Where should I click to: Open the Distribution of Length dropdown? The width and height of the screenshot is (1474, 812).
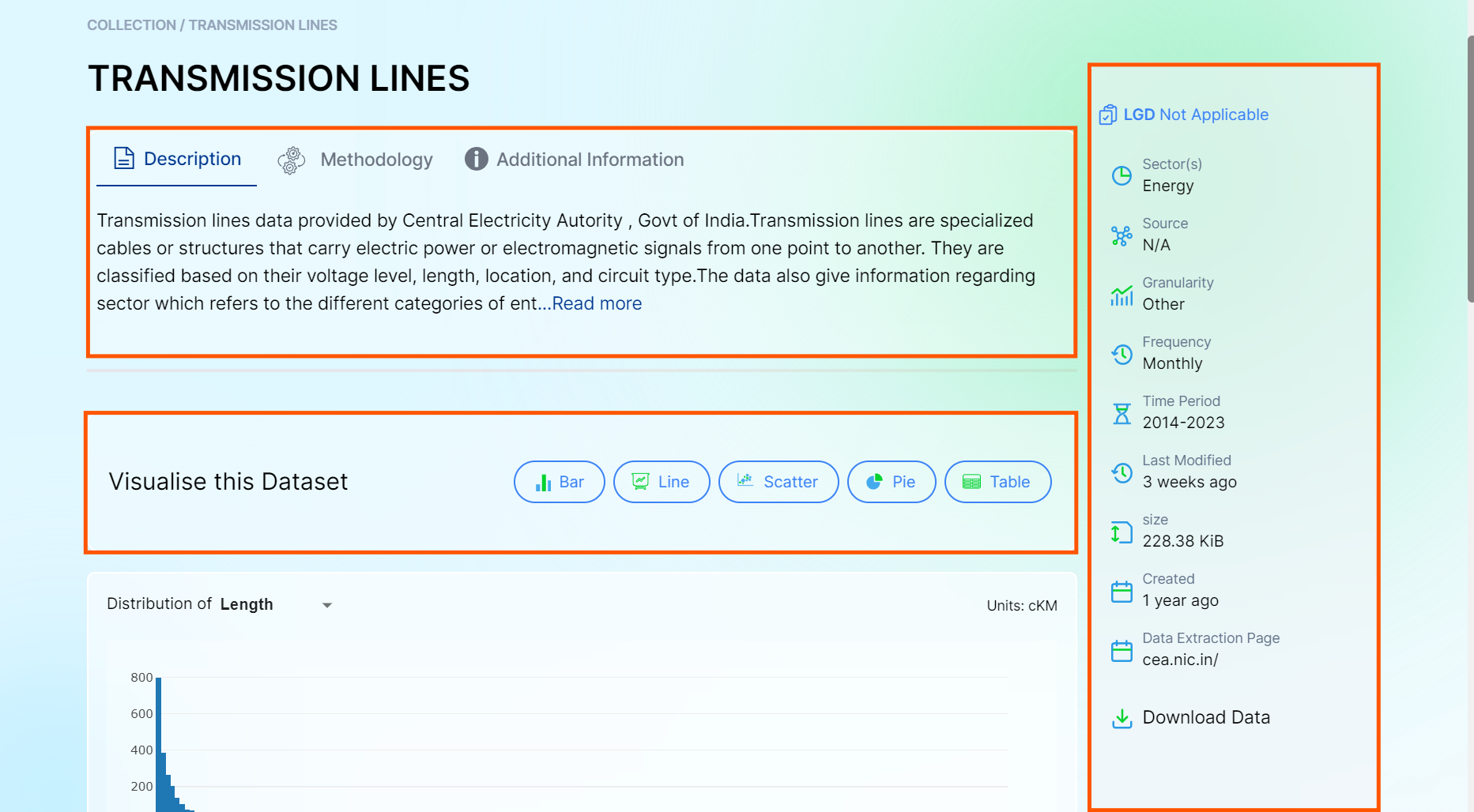326,605
